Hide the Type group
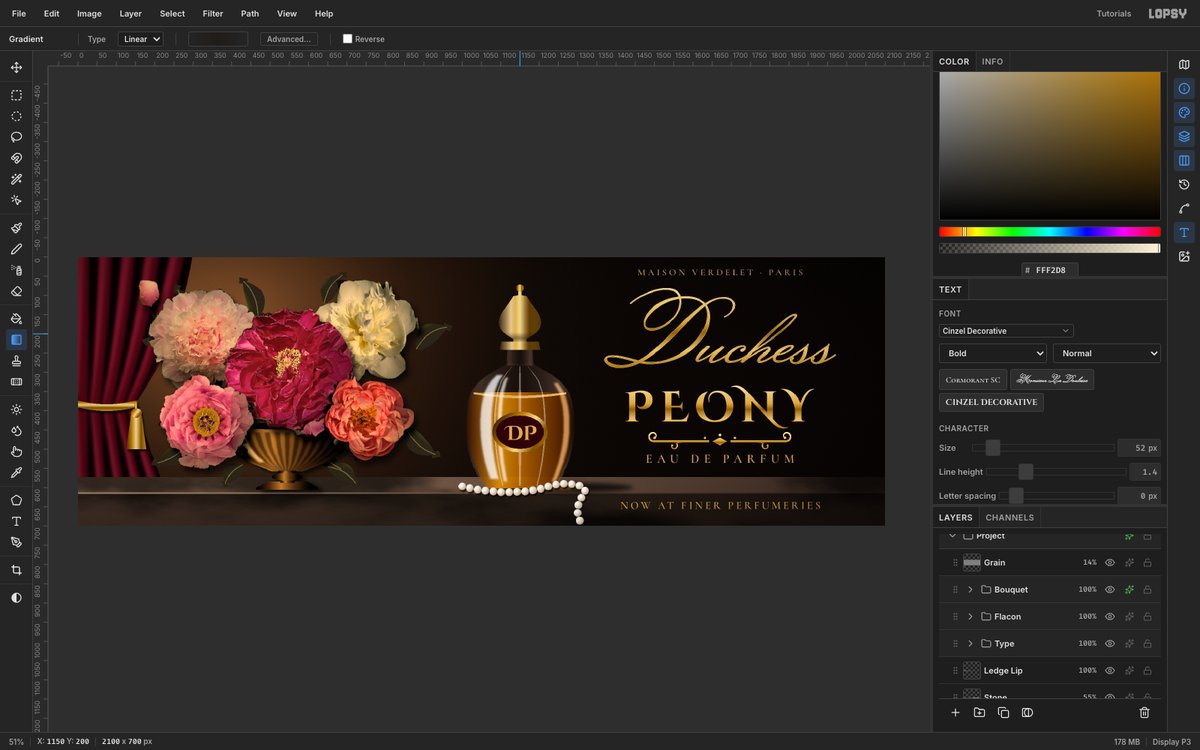Screen dimensions: 1200x750 pos(1110,644)
